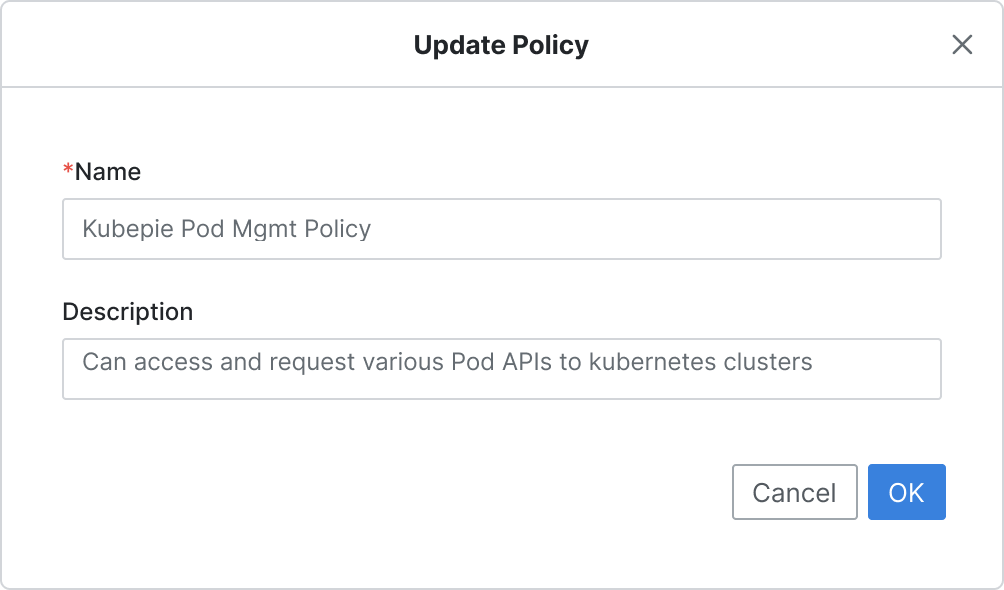Image resolution: width=1004 pixels, height=590 pixels.
Task: Place cursor on word Can in Description
Action: pos(104,362)
